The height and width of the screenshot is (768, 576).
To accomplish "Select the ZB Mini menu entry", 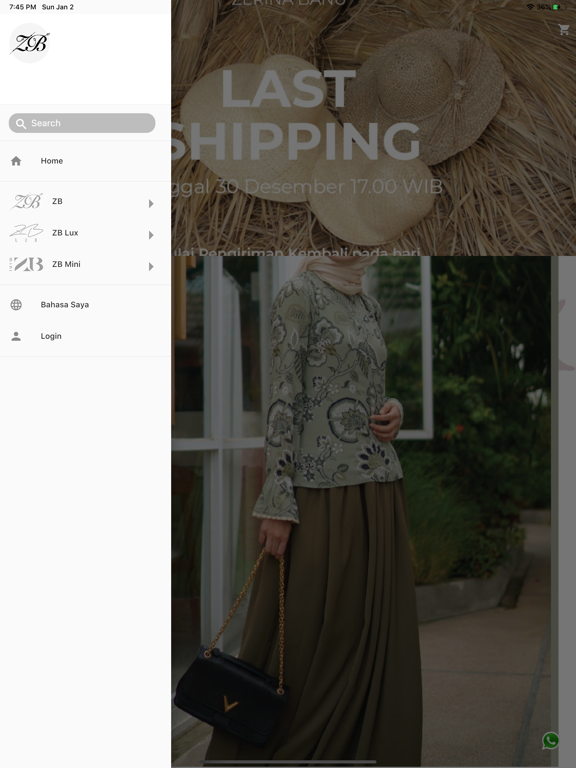I will point(66,264).
